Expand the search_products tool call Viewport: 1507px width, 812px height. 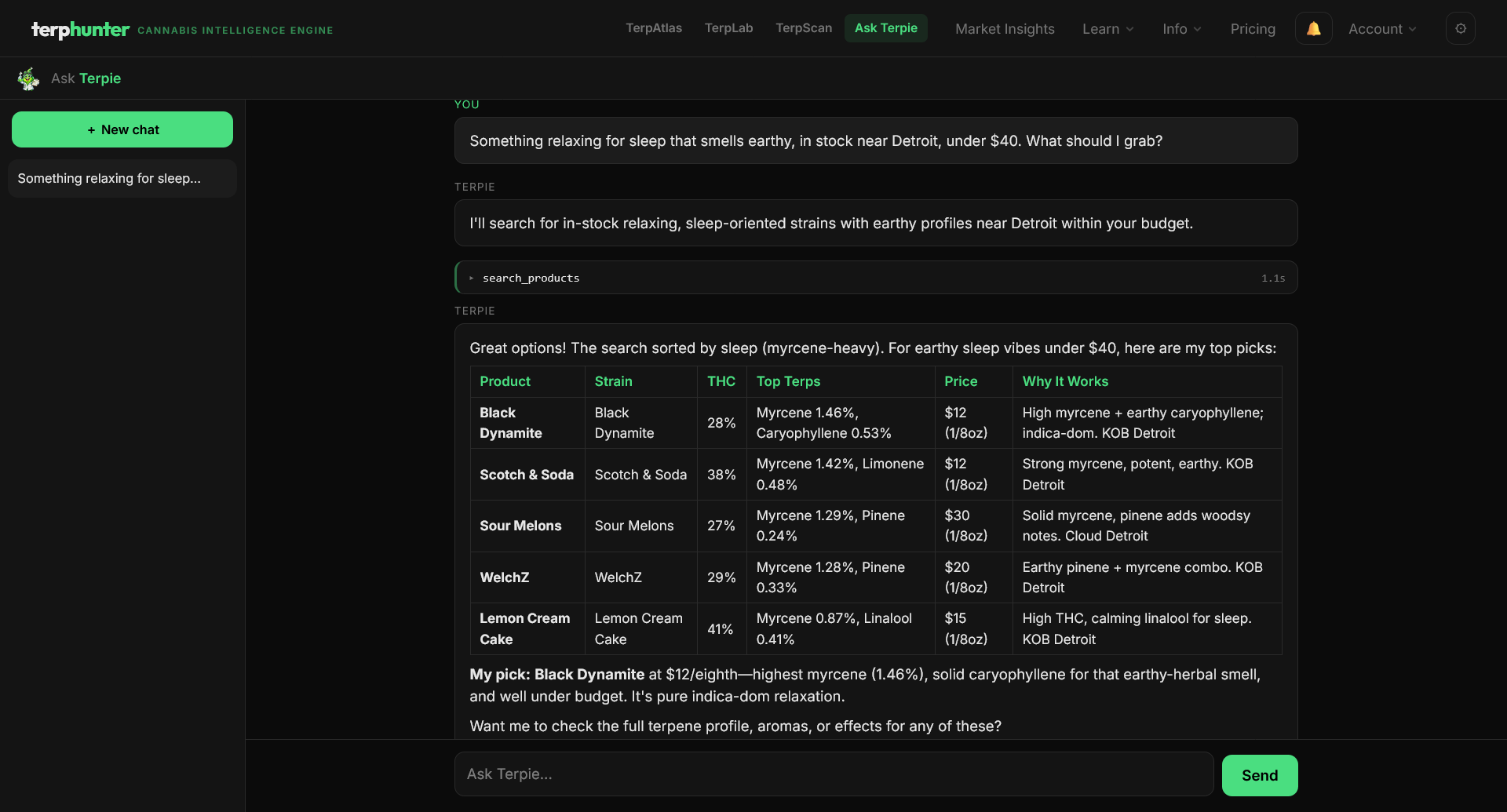pos(876,278)
